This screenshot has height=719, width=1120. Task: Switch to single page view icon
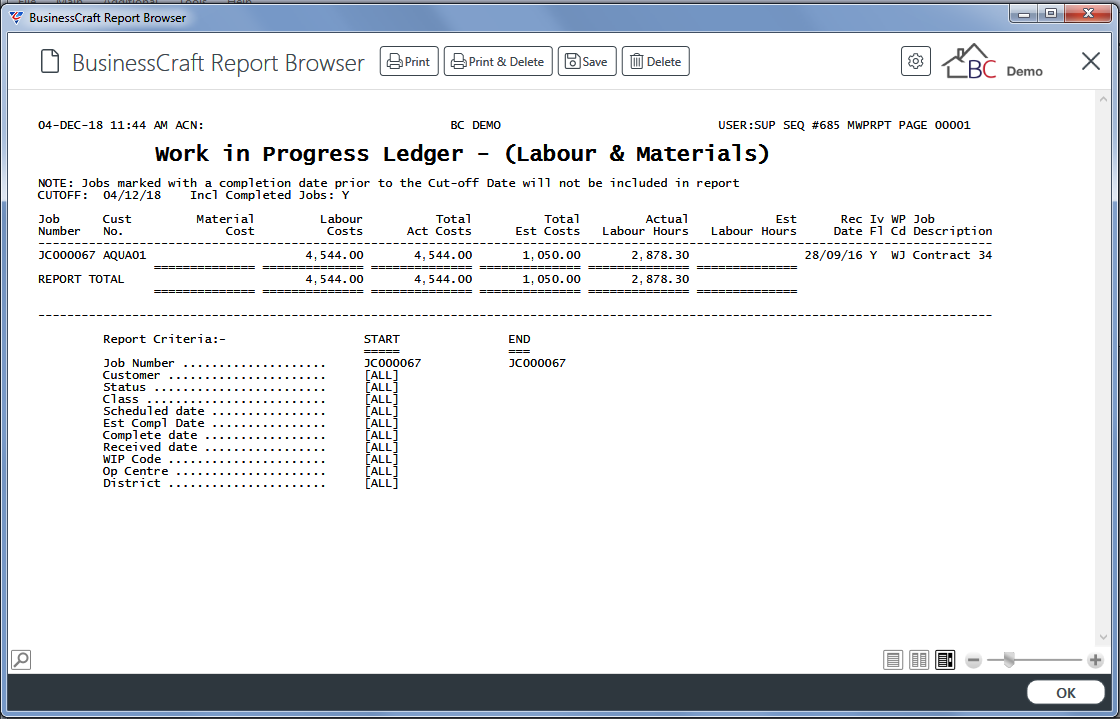(x=893, y=660)
